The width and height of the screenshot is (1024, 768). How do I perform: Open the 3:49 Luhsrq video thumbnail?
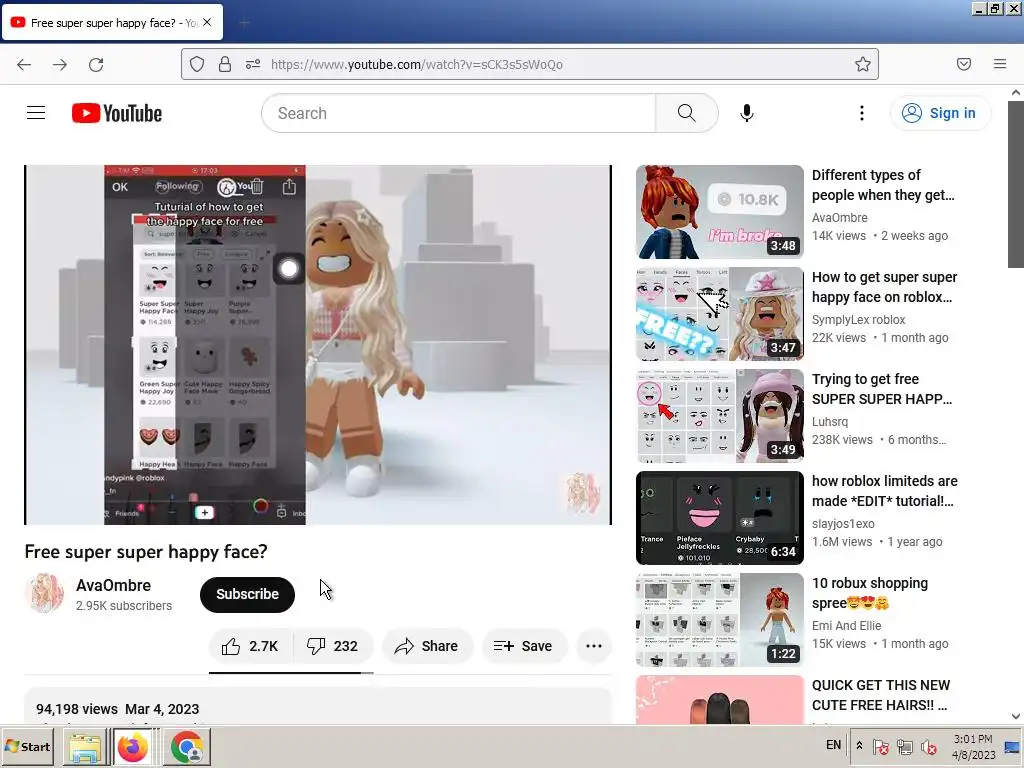[720, 415]
